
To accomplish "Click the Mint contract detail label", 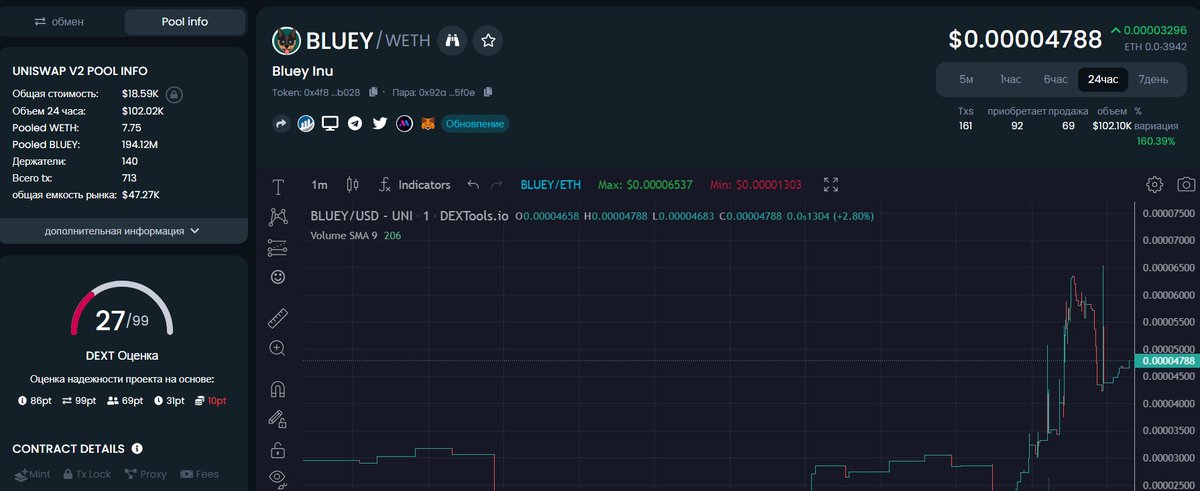I will tap(34, 474).
